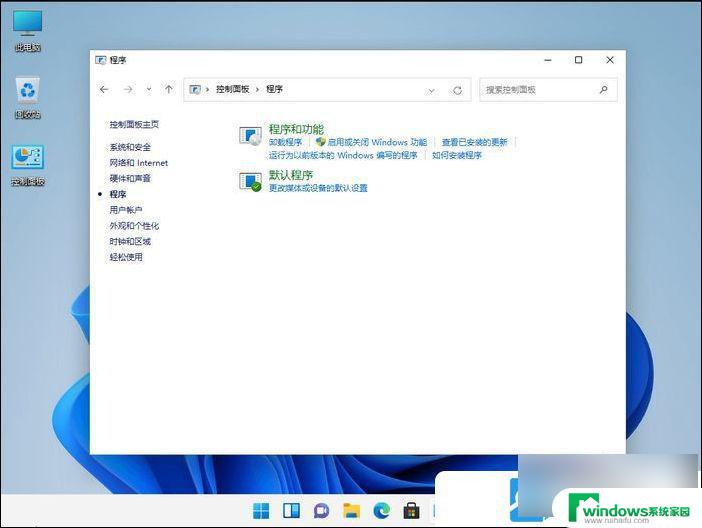The width and height of the screenshot is (702, 528).
Task: Close the Programs window
Action: (610, 60)
